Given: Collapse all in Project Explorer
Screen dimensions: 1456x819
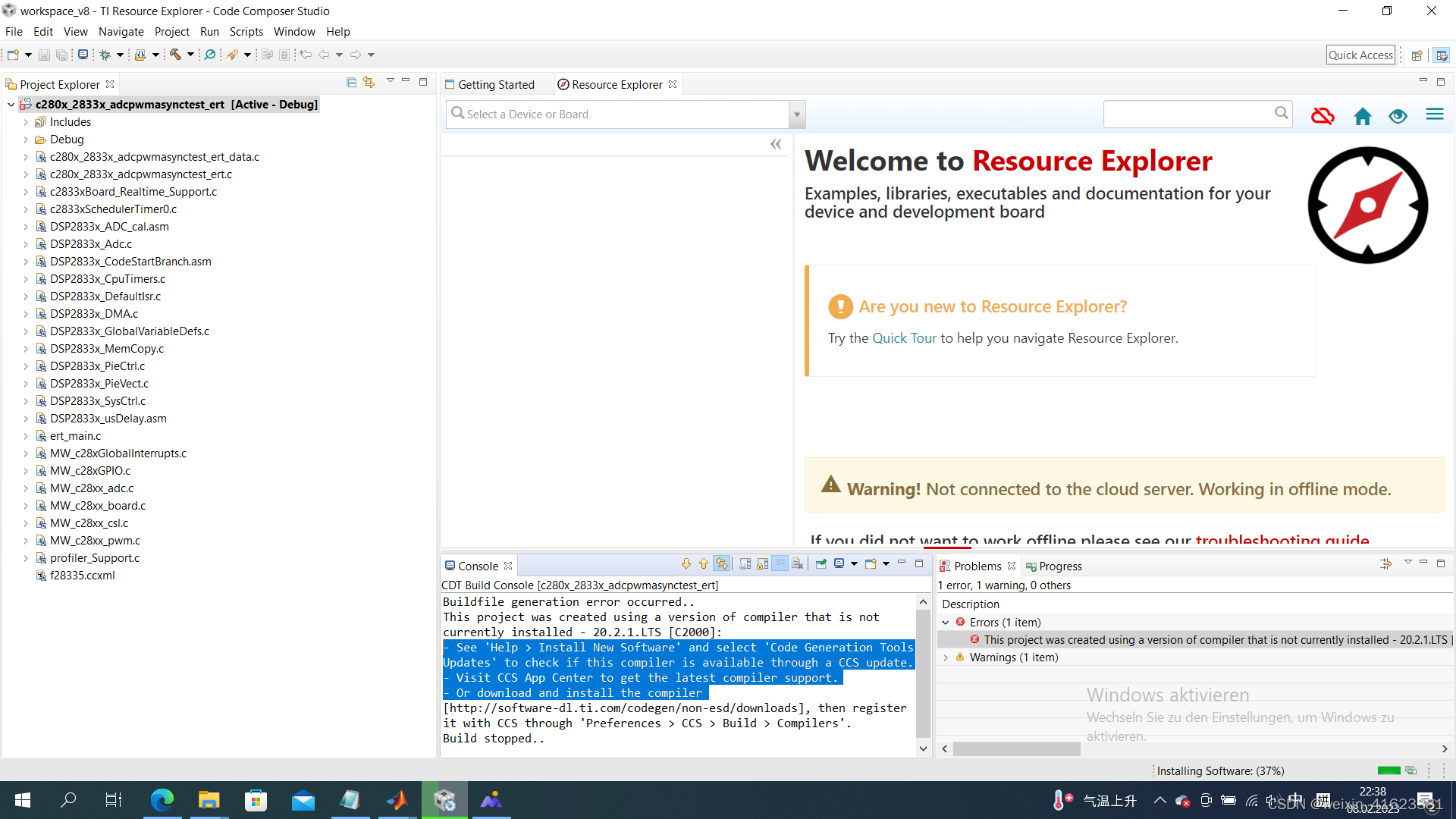Looking at the screenshot, I should coord(351,82).
